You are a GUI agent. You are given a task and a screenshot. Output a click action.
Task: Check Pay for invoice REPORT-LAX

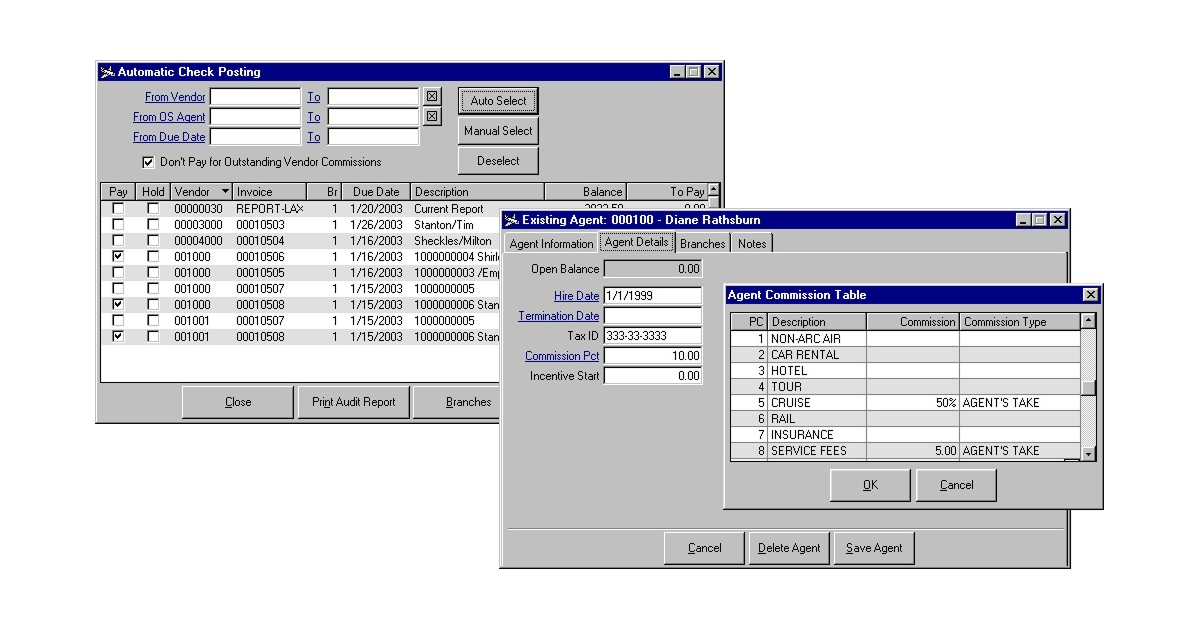click(x=118, y=209)
